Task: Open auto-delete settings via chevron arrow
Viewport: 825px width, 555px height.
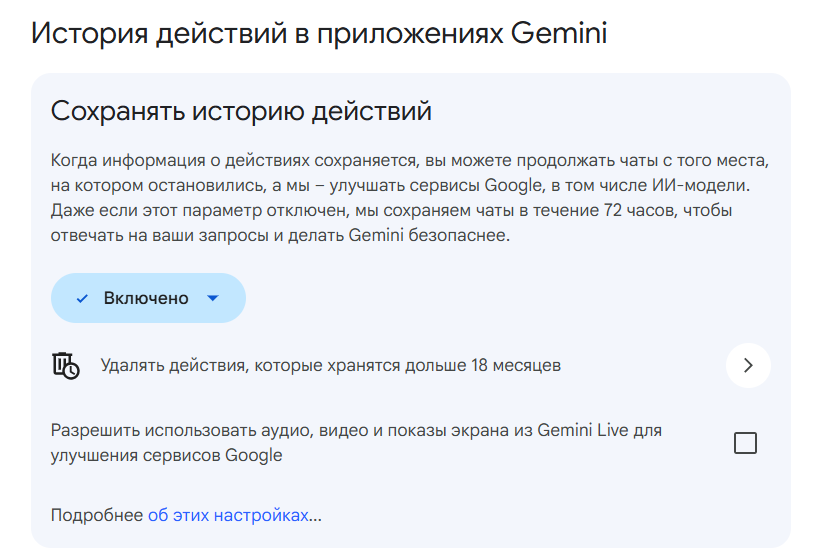Action: click(748, 365)
